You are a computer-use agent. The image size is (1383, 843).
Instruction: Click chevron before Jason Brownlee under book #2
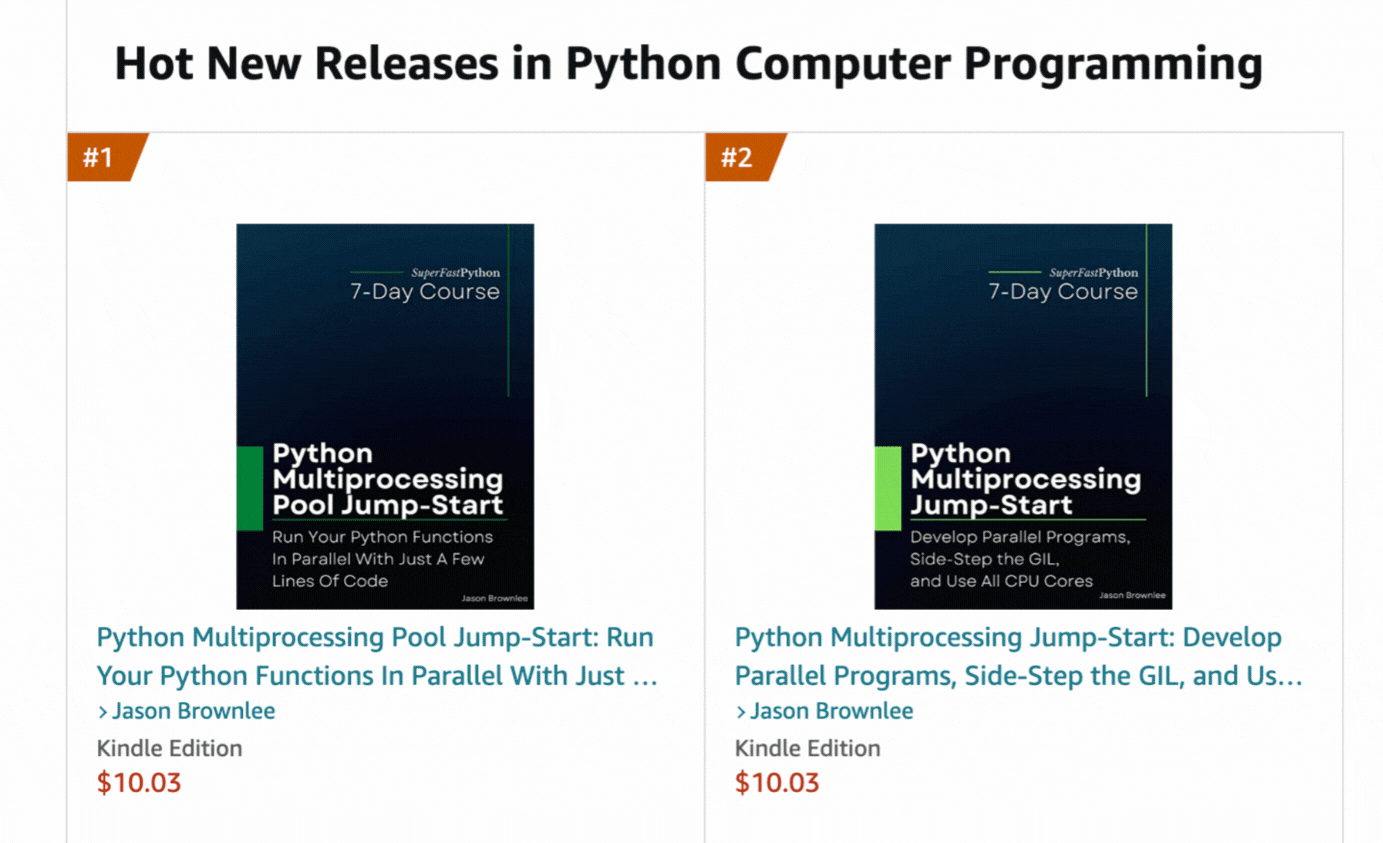point(741,712)
